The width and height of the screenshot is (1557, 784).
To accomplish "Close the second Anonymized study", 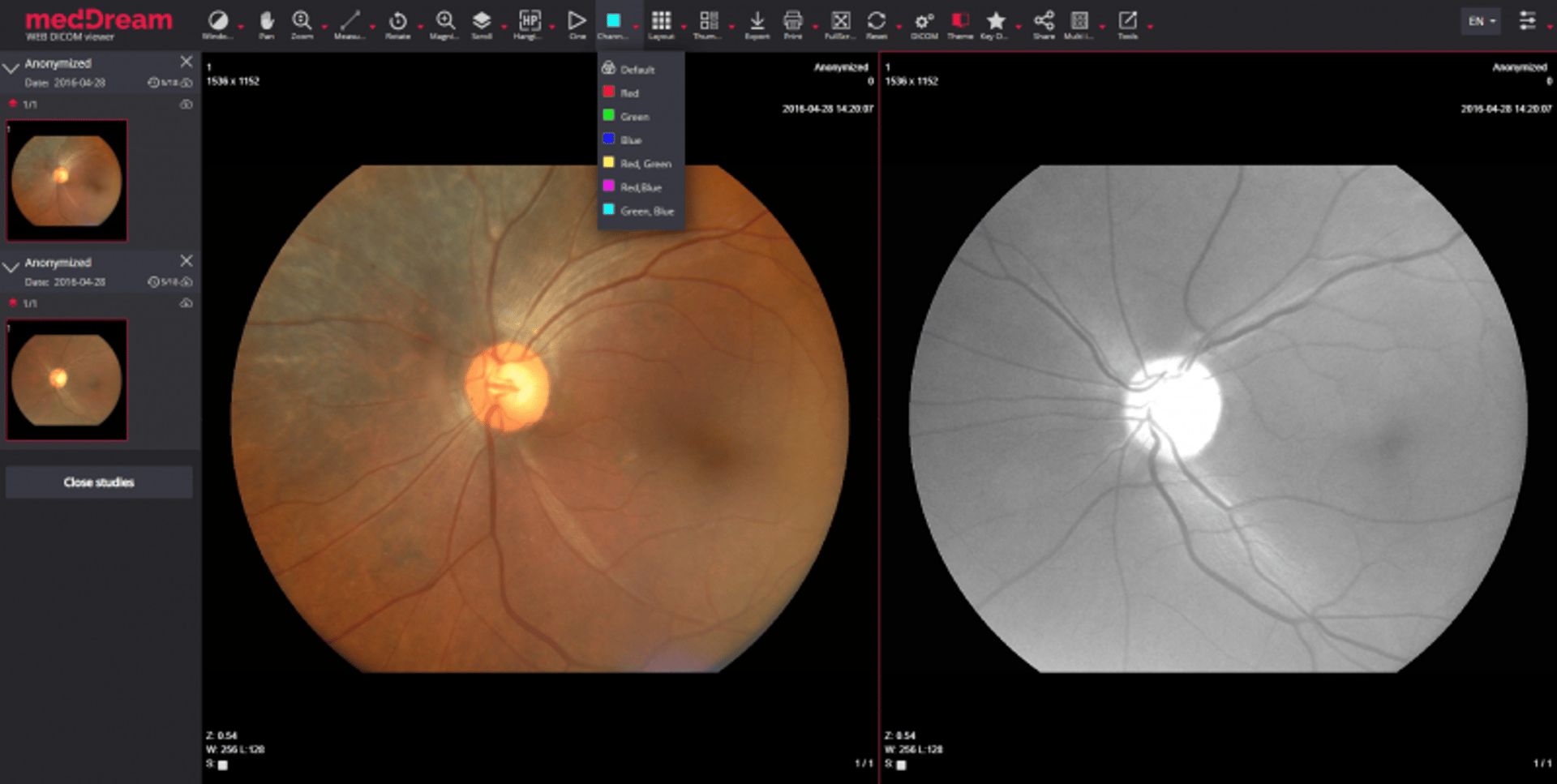I will tap(186, 260).
